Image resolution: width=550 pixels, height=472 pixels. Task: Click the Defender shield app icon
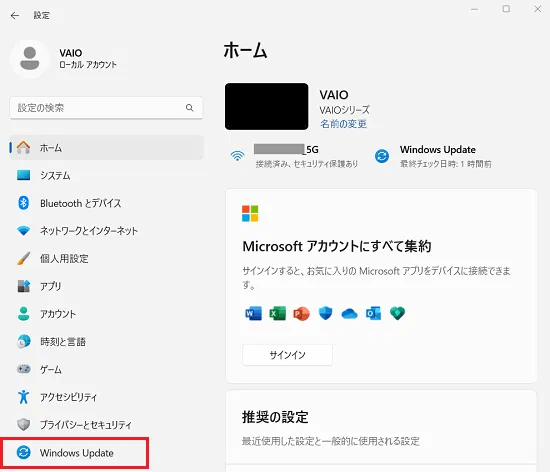325,313
